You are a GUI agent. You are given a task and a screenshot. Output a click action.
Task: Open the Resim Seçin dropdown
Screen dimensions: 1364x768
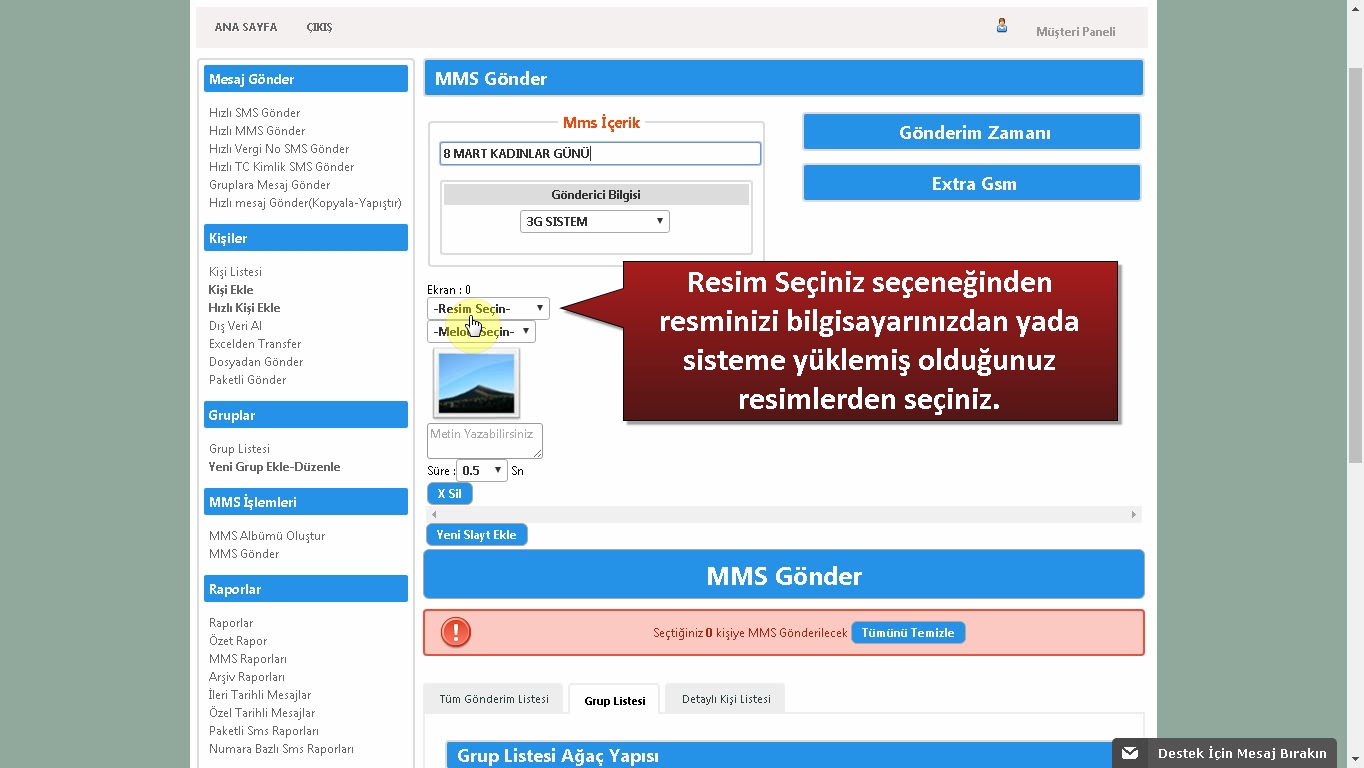click(x=488, y=309)
